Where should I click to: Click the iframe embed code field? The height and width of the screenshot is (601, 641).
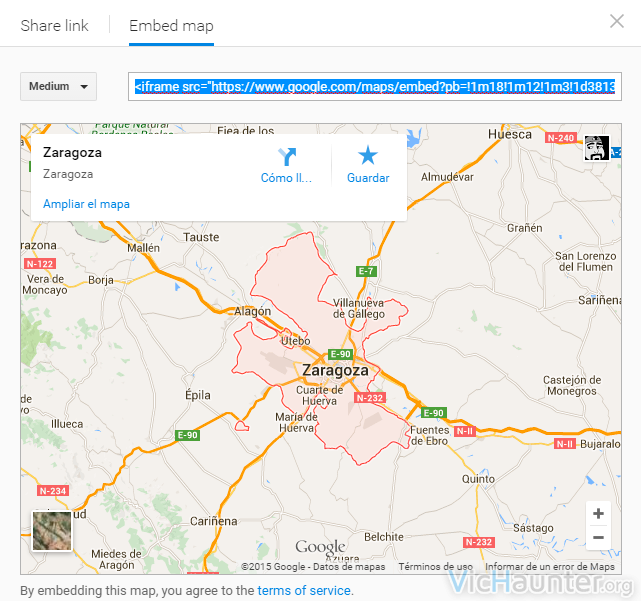pyautogui.click(x=374, y=86)
